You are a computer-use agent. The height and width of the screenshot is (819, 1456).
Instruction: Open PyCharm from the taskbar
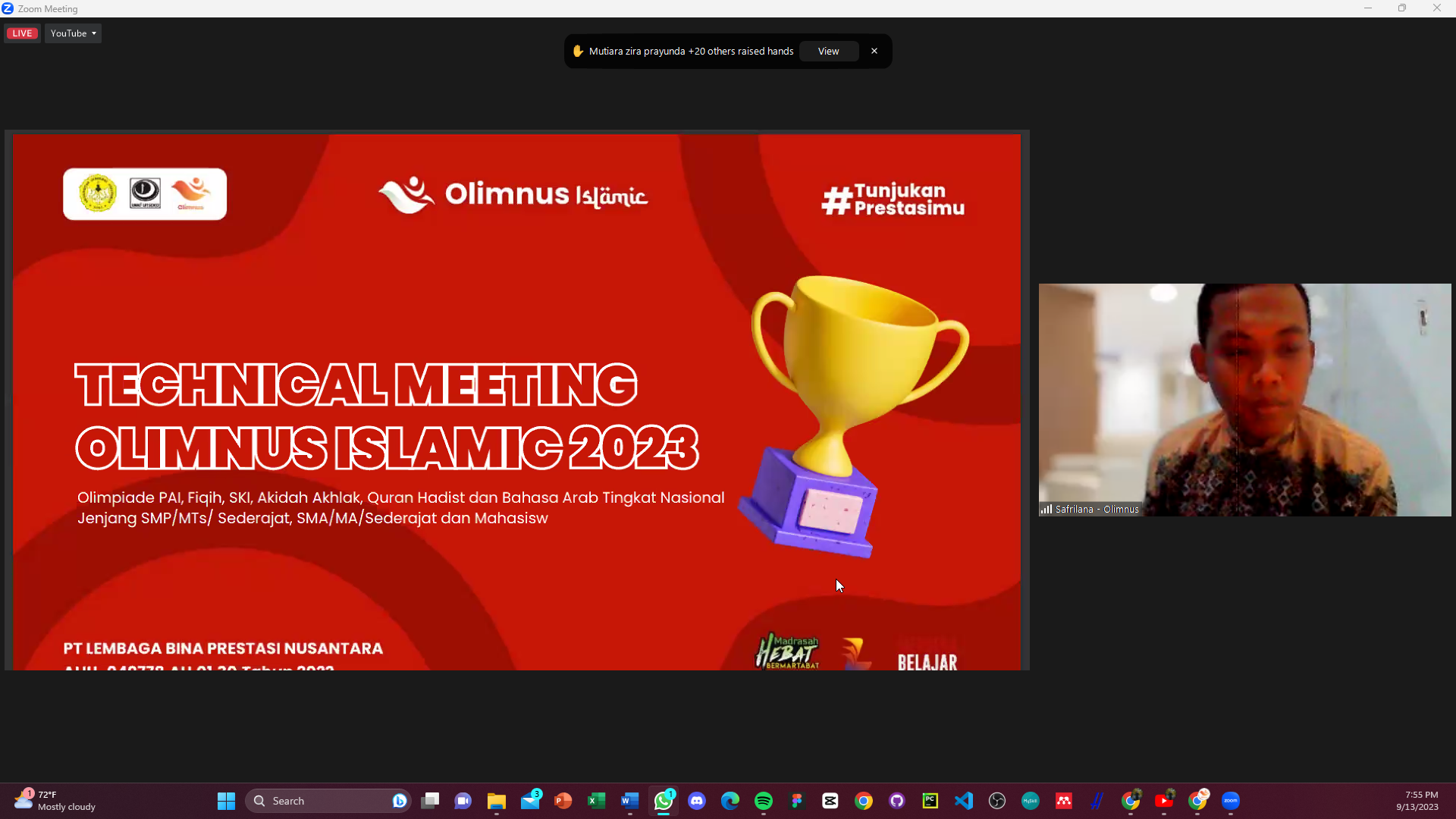click(x=930, y=801)
